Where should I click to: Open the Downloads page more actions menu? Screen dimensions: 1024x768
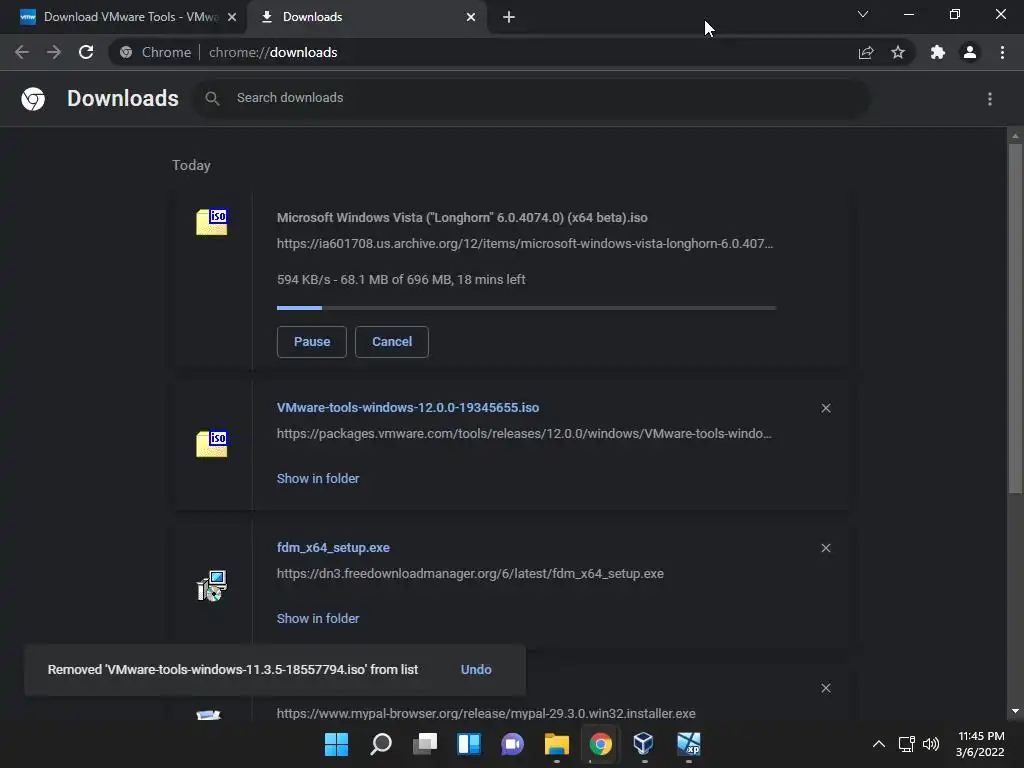click(x=990, y=99)
